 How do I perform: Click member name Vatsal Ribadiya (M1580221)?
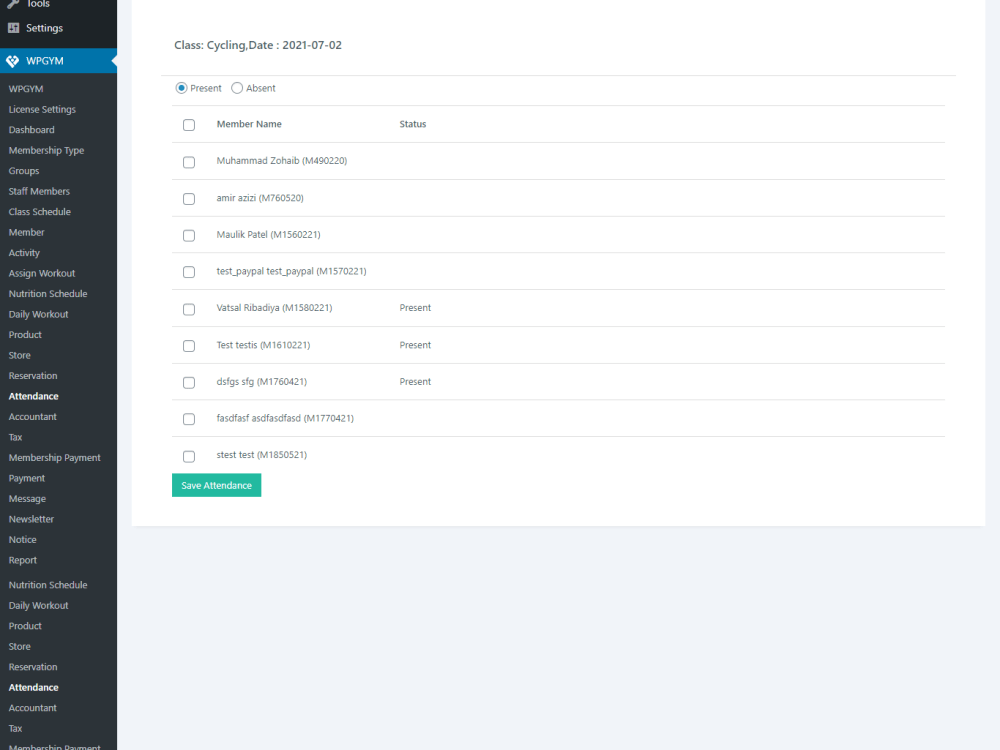pos(274,307)
